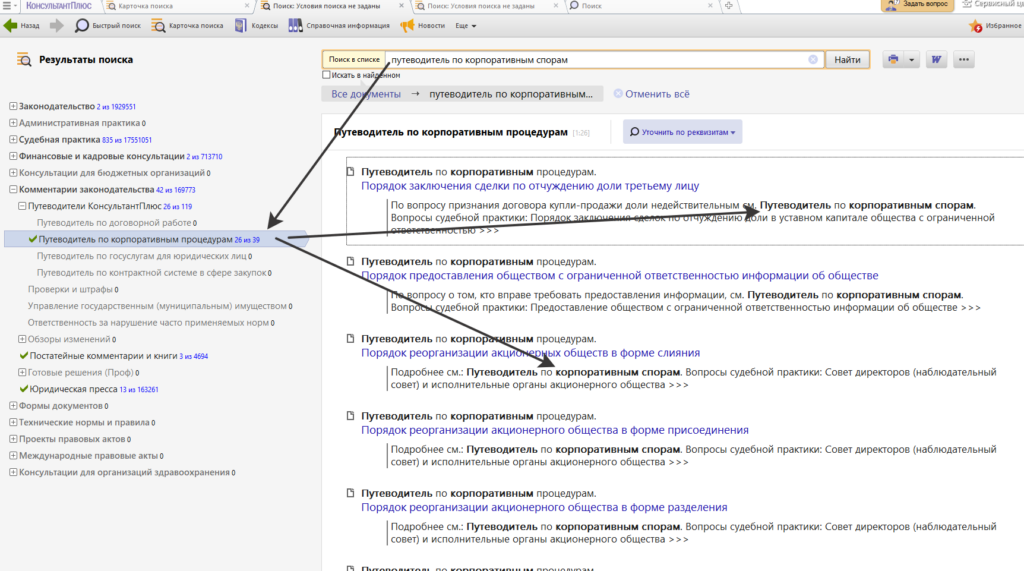The height and width of the screenshot is (571, 1024).
Task: Export to Word using W icon
Action: 937,60
